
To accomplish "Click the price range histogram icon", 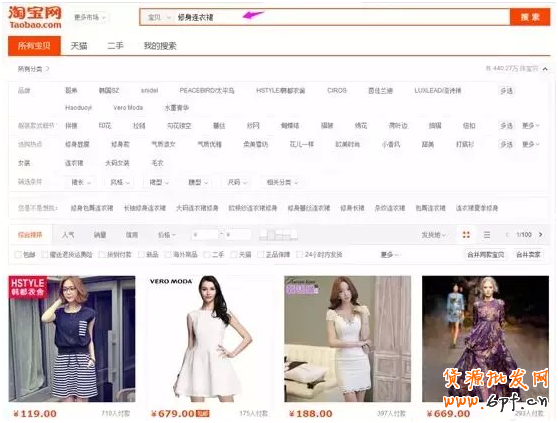I will coord(278,235).
